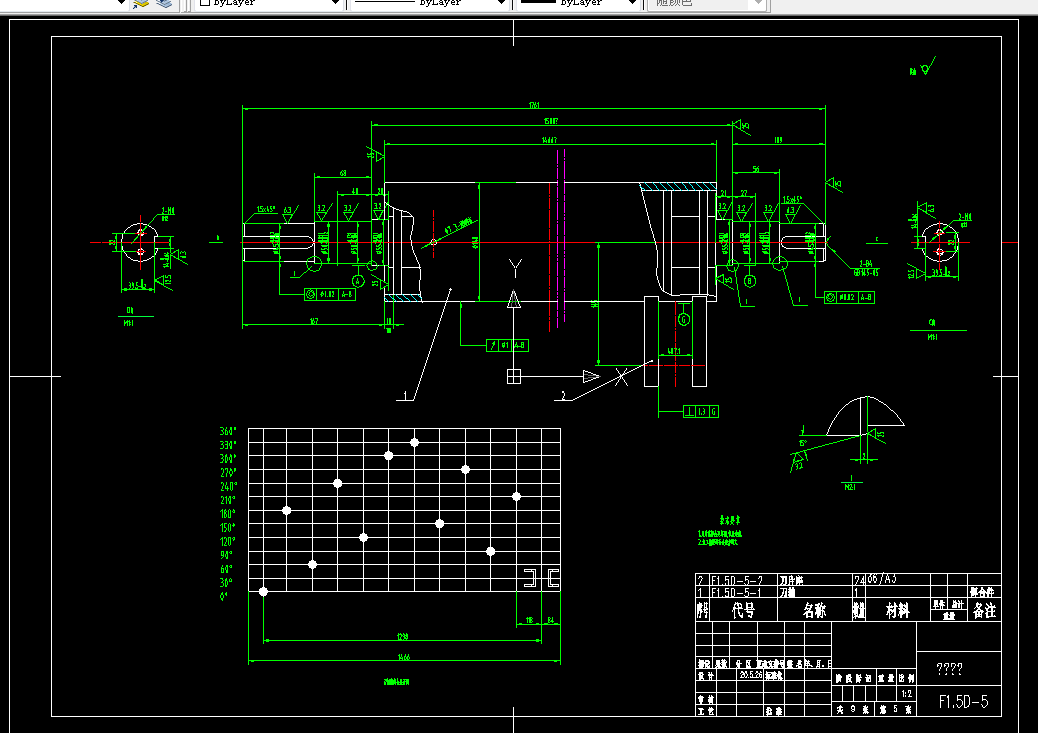Select the ???? text in title block
The image size is (1038, 733).
click(x=949, y=669)
